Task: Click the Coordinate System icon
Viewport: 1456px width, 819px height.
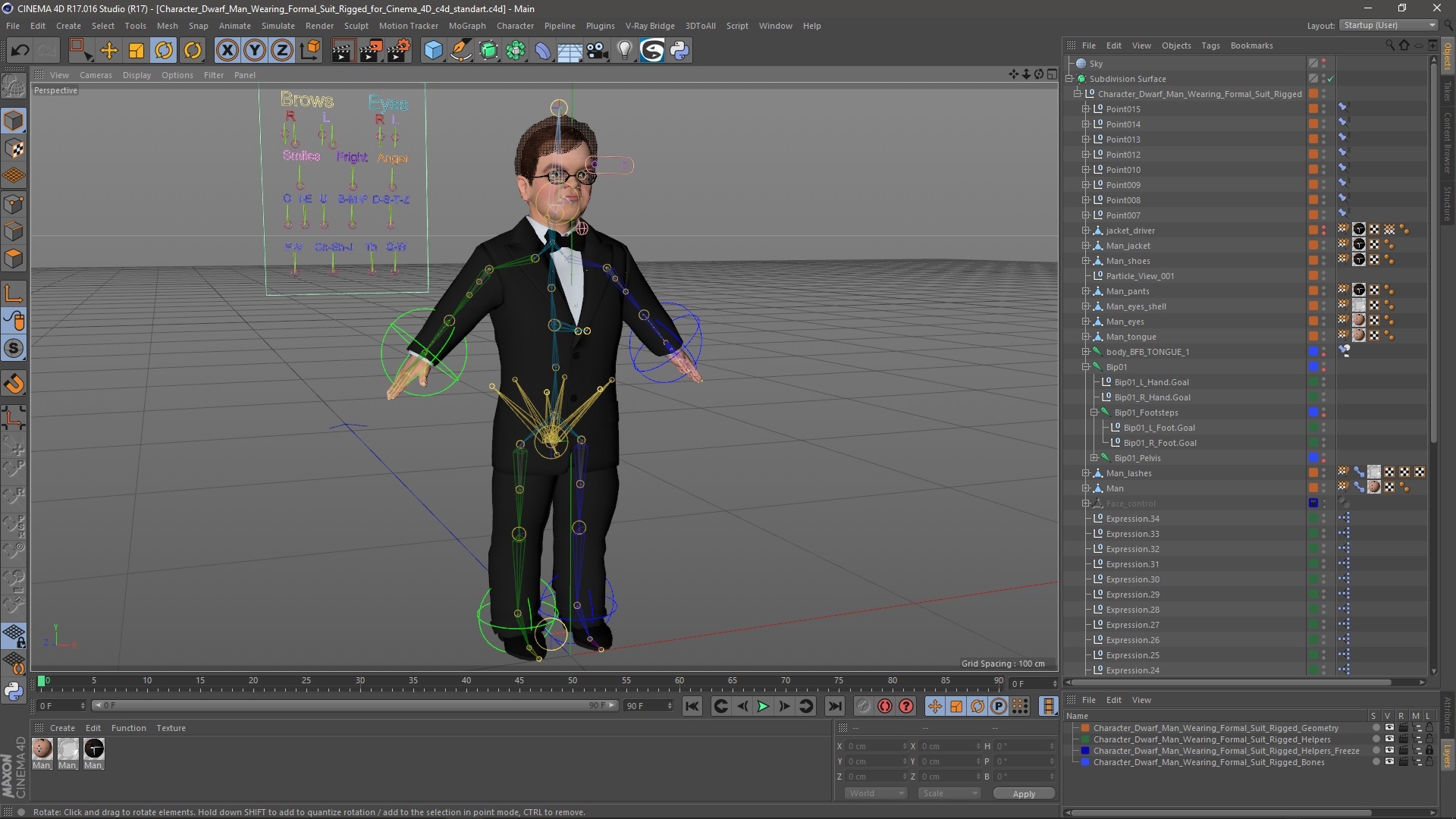Action: (310, 51)
